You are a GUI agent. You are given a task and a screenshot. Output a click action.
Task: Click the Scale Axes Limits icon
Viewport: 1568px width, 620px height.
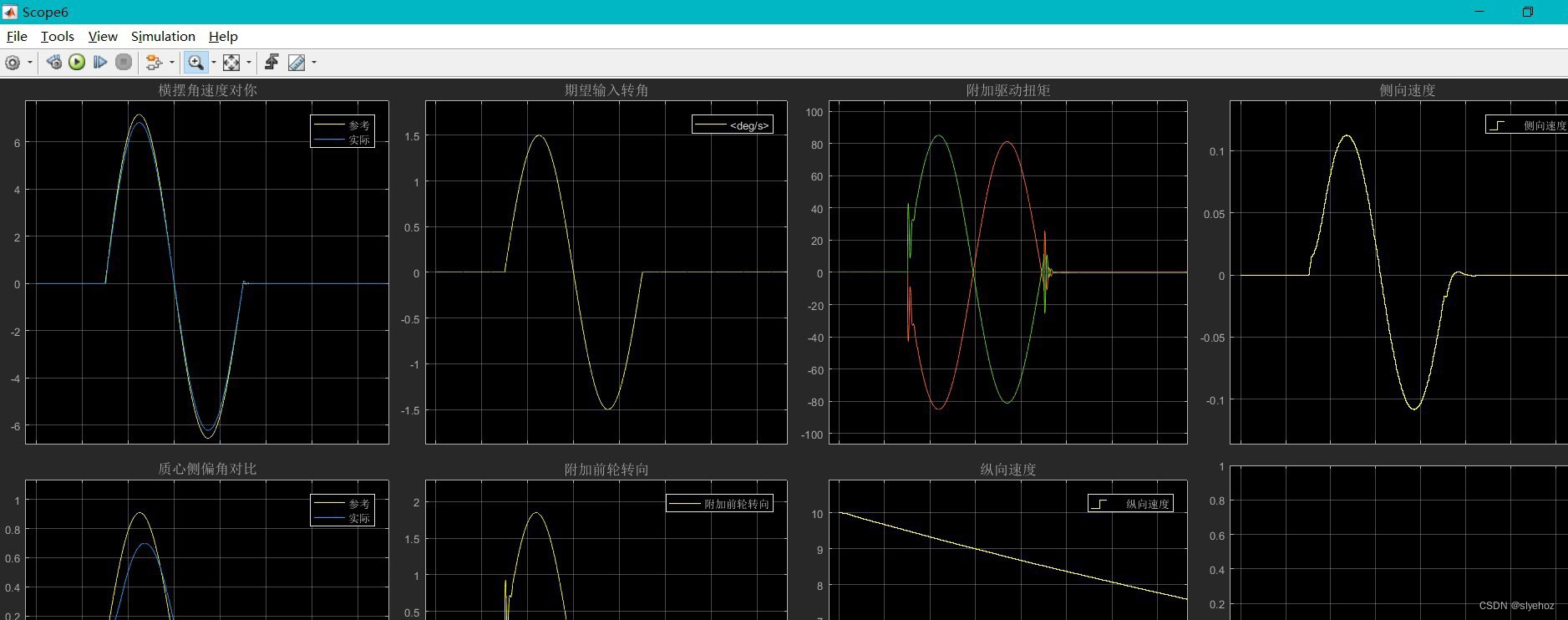(231, 63)
